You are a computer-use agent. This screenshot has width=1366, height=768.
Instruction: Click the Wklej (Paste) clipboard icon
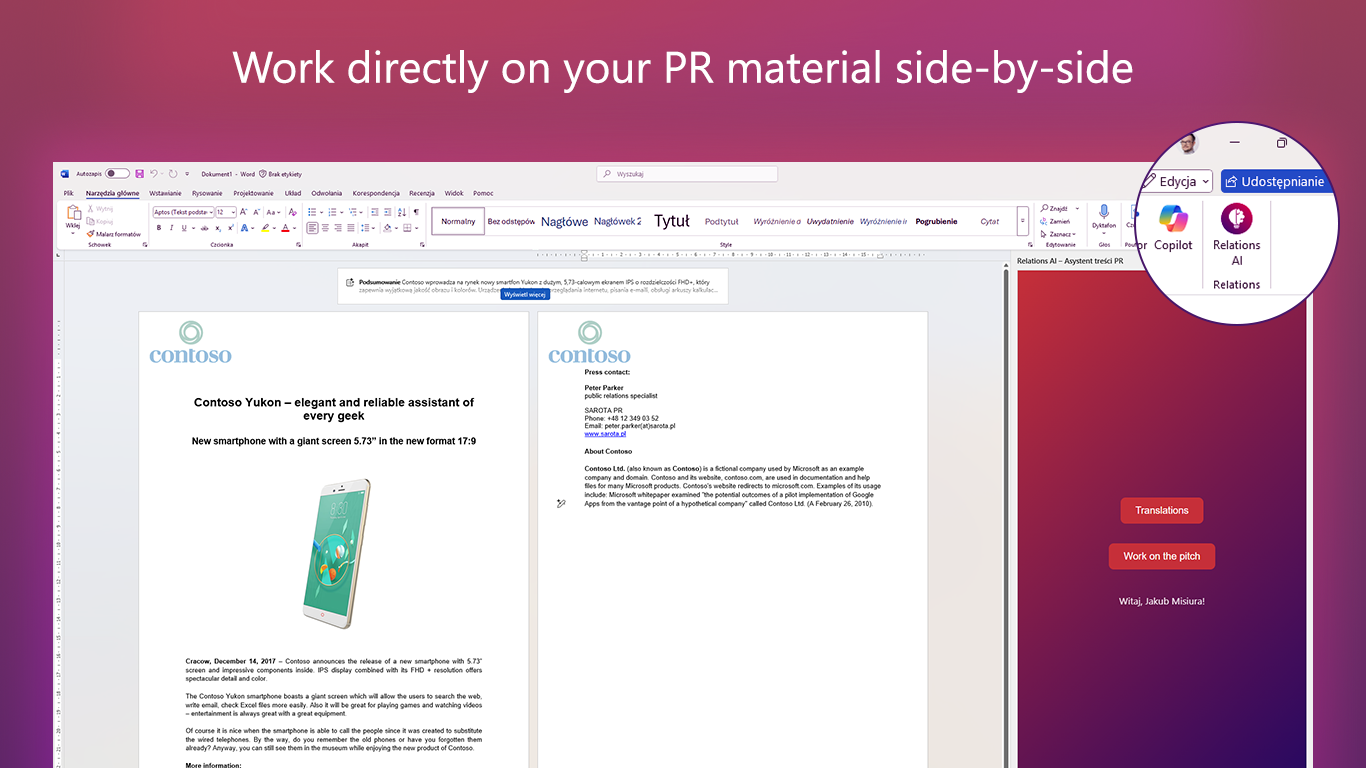(x=73, y=213)
